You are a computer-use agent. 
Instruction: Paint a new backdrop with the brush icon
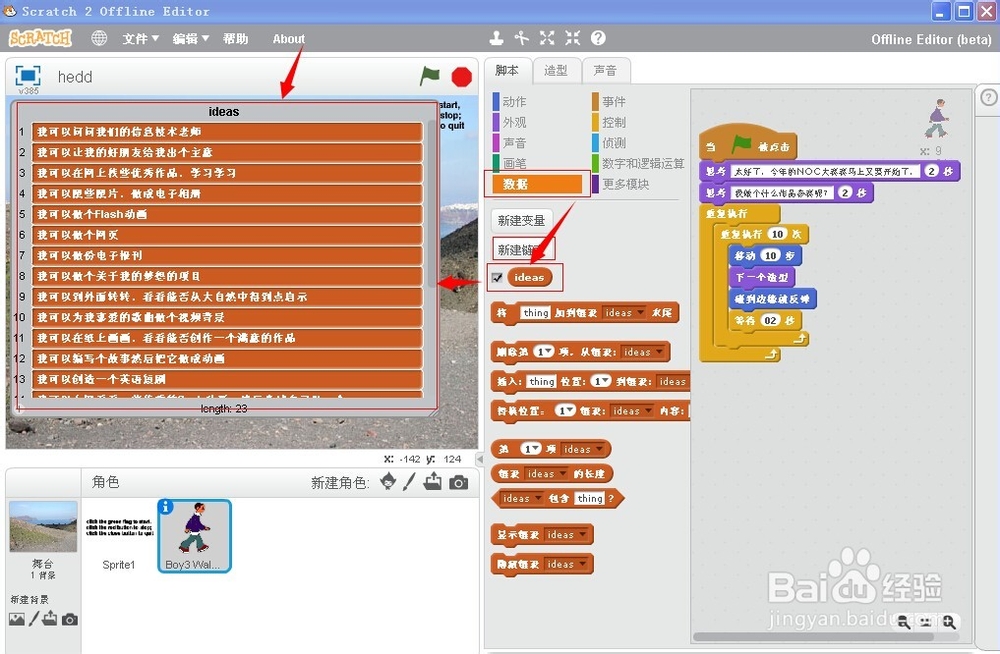35,619
